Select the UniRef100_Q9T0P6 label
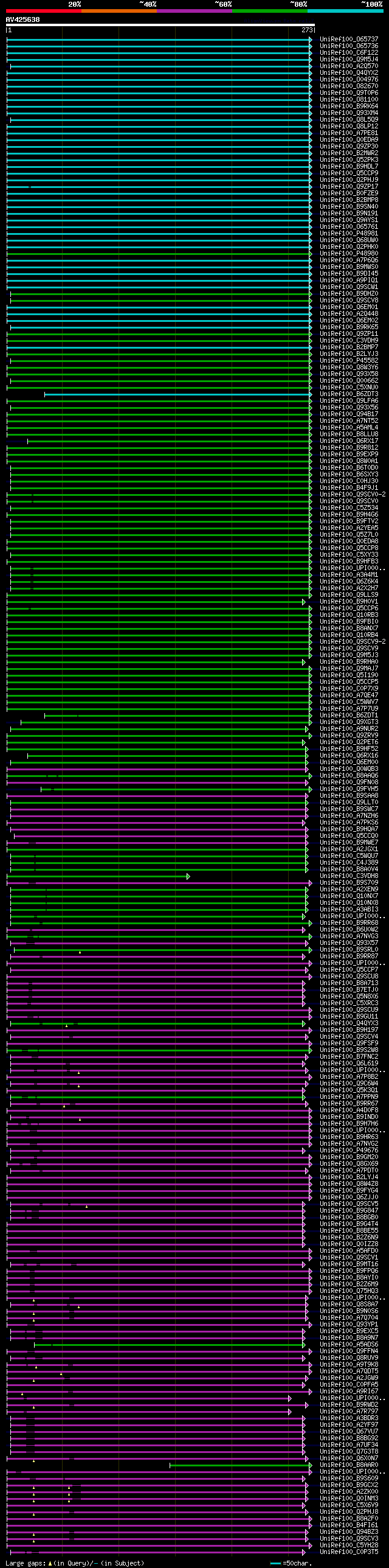Viewport: 389px width, 1568px height. click(349, 93)
